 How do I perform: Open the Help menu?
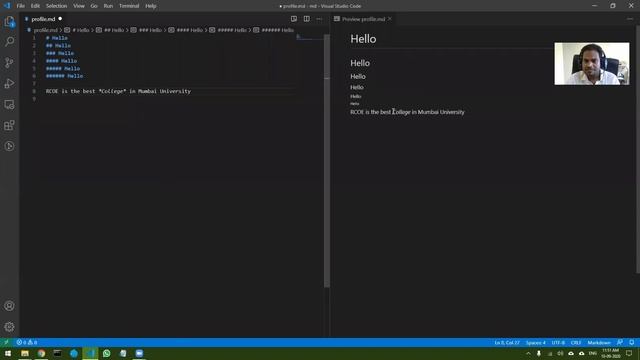[151, 6]
